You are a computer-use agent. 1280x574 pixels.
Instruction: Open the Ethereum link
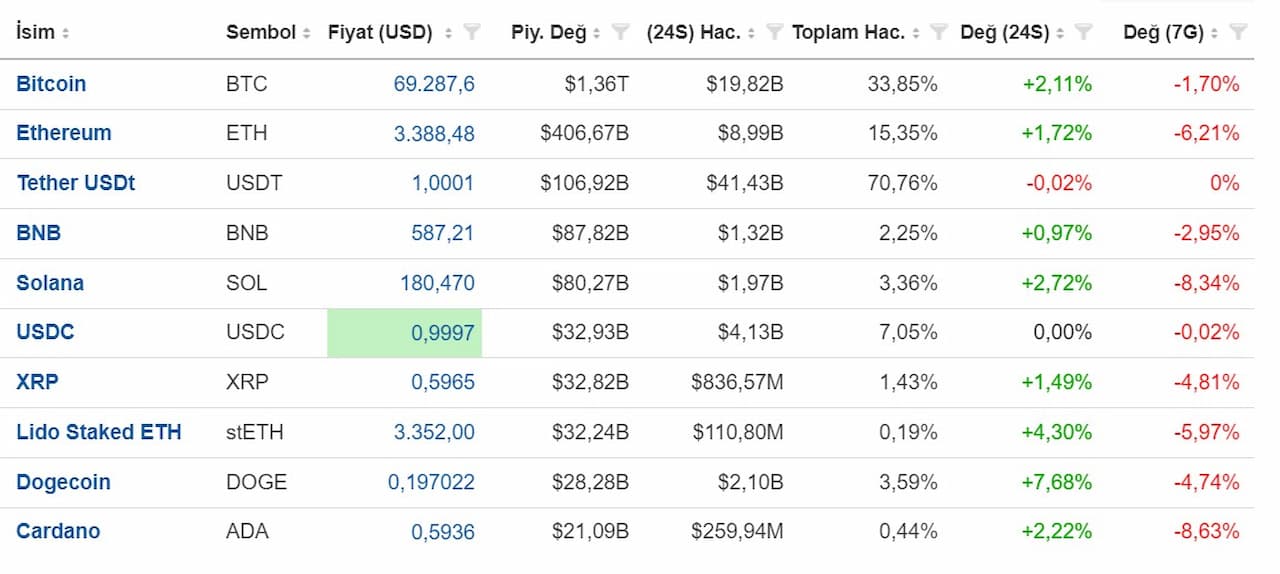point(64,133)
